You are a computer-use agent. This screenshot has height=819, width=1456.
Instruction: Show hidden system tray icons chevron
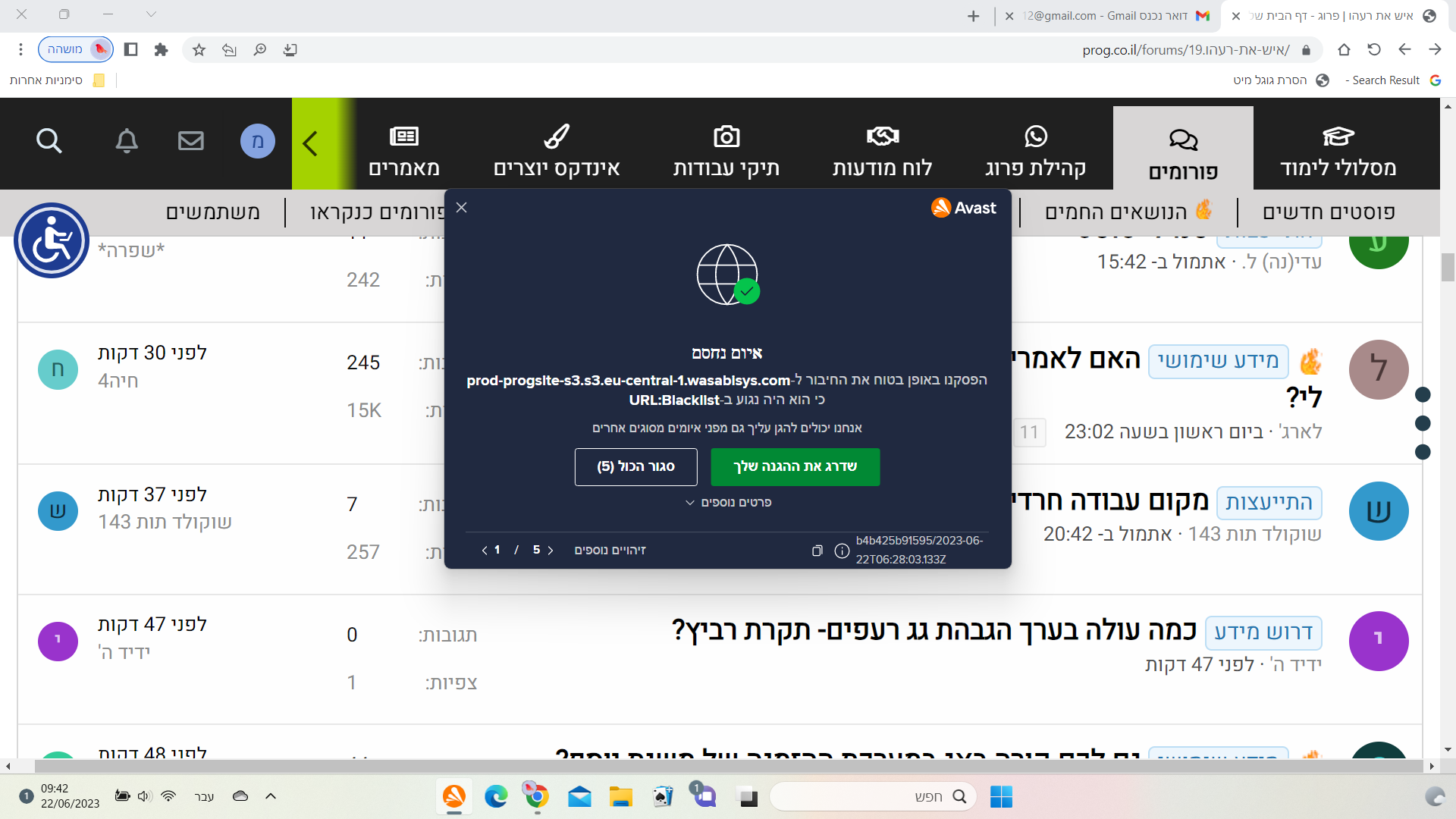271,796
